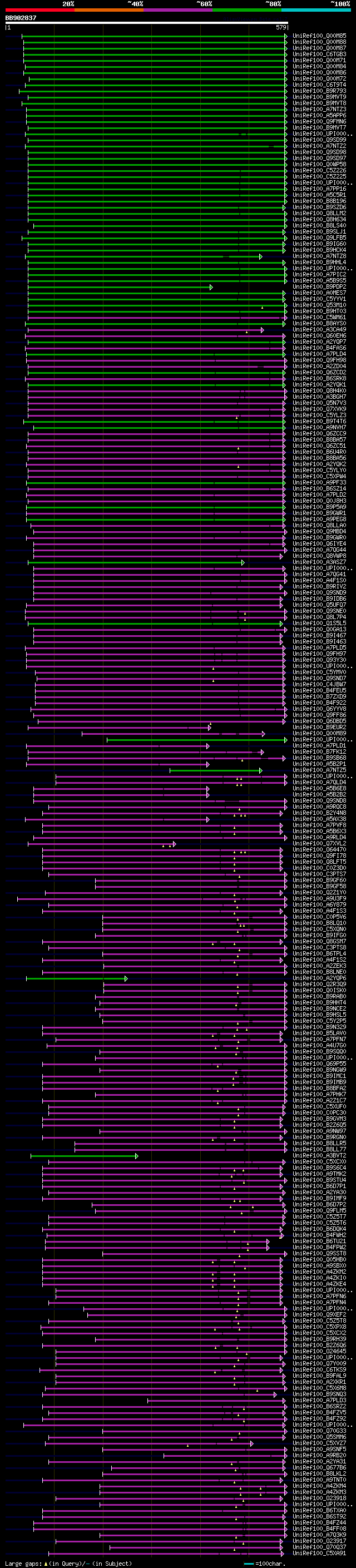Click the UniRef100_C5WM61 label

point(319,317)
